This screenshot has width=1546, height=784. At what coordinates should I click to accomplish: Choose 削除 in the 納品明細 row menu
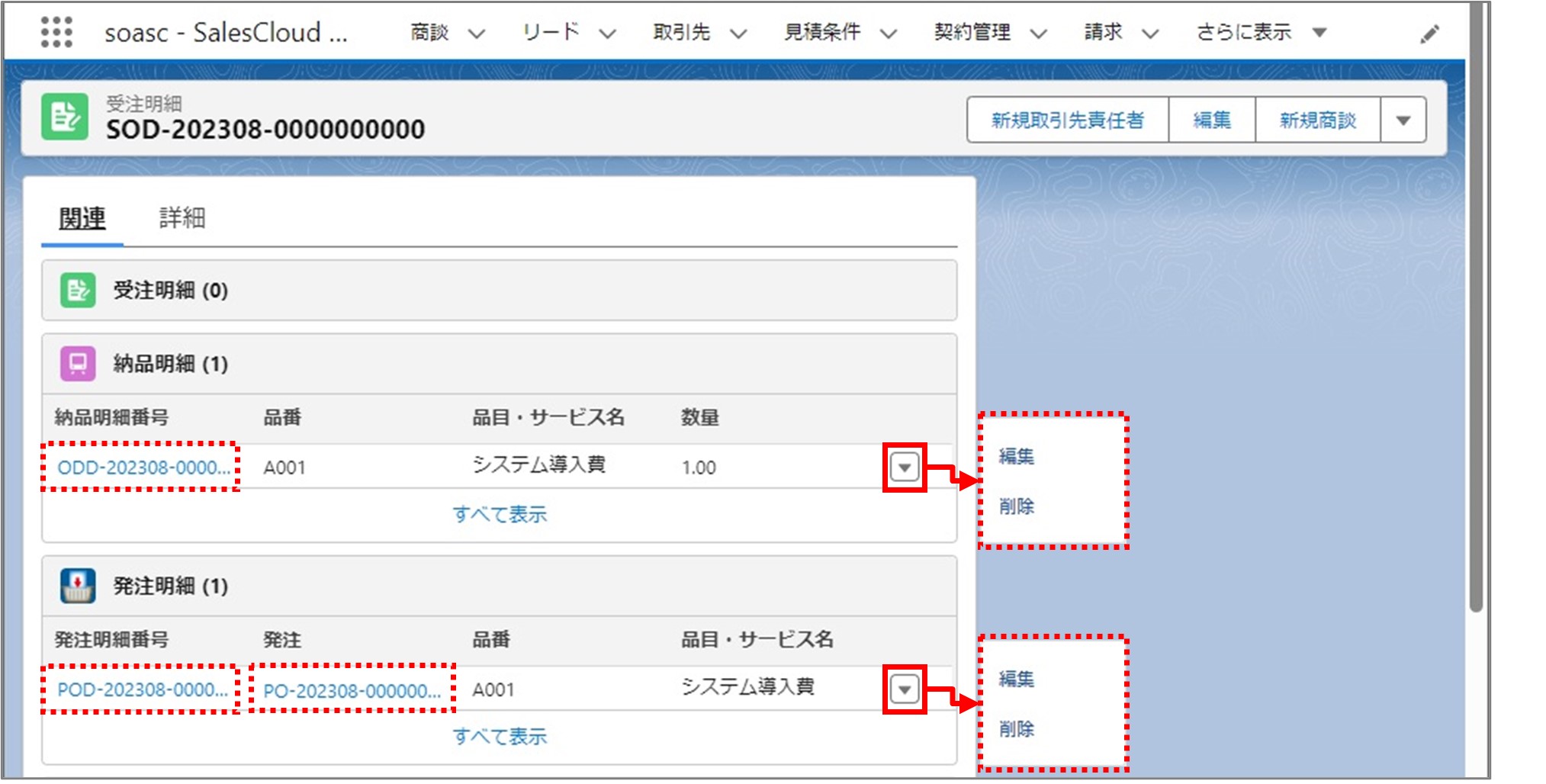(x=1017, y=506)
